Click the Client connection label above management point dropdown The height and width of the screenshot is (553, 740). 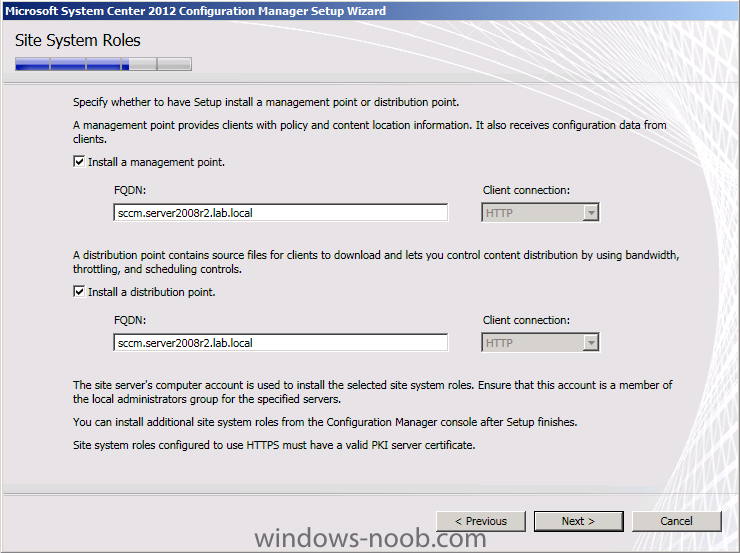[x=526, y=190]
